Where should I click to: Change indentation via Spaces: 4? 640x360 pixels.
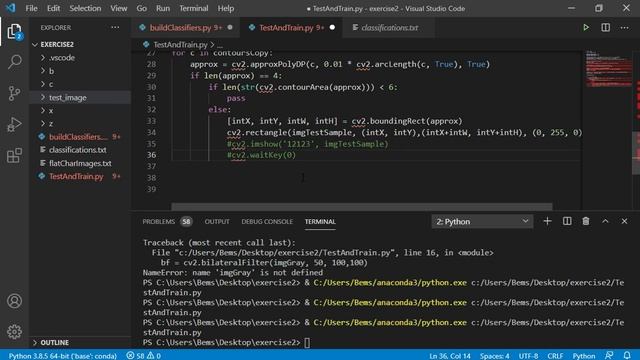pos(494,356)
